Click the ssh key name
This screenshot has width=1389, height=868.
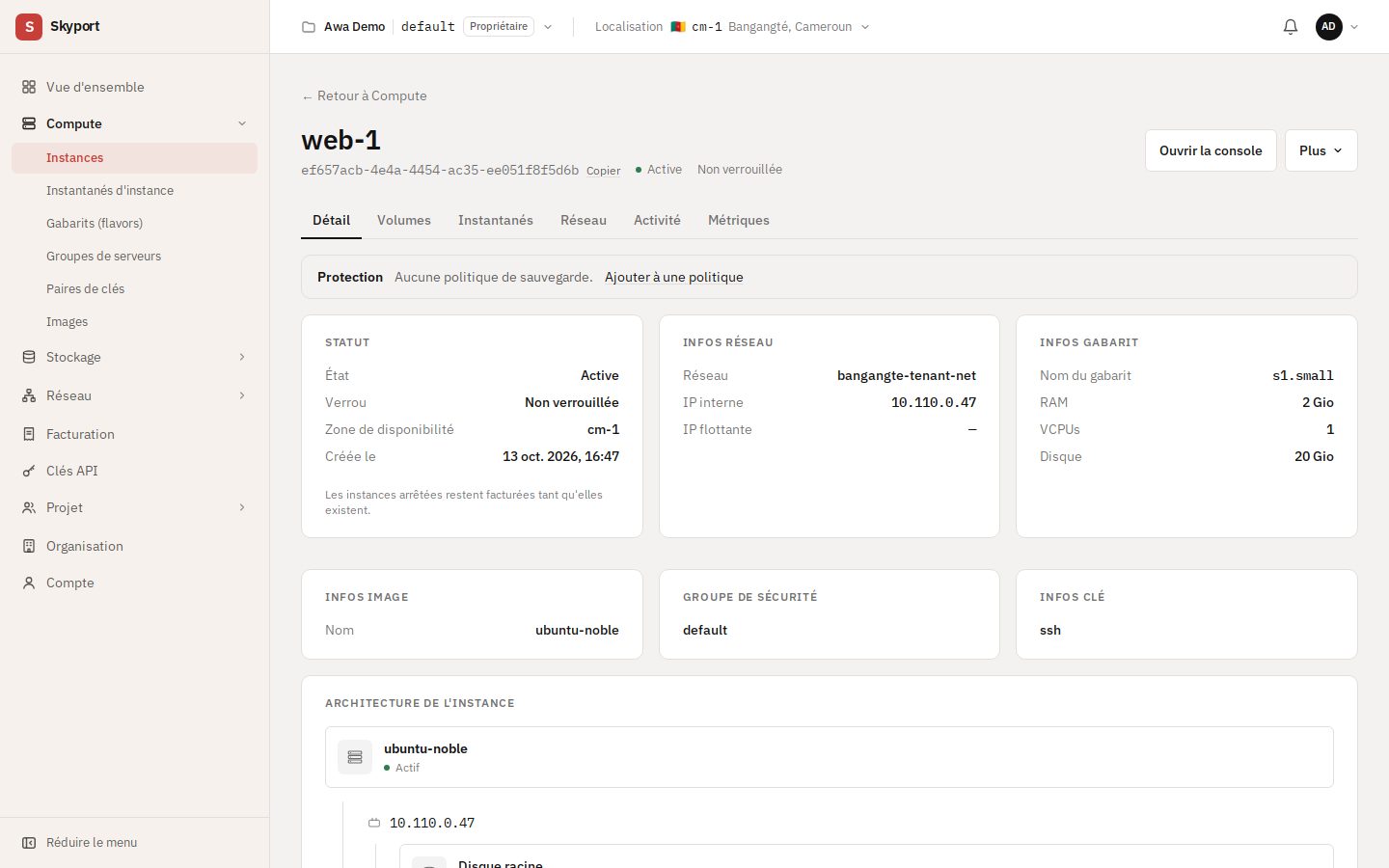(x=1050, y=630)
